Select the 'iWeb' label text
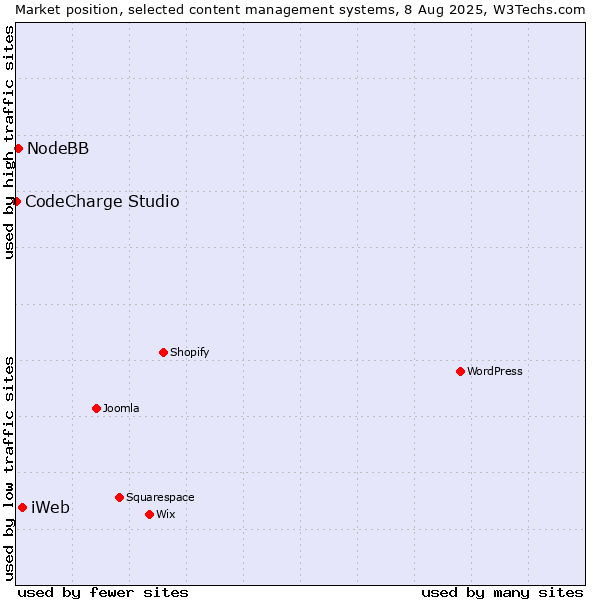The image size is (600, 600). [x=50, y=507]
